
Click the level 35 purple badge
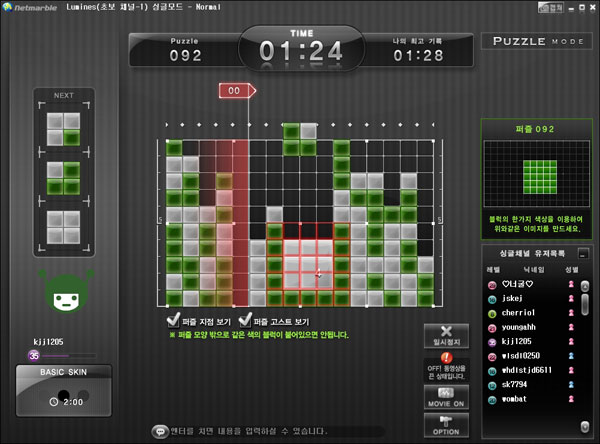click(x=34, y=355)
